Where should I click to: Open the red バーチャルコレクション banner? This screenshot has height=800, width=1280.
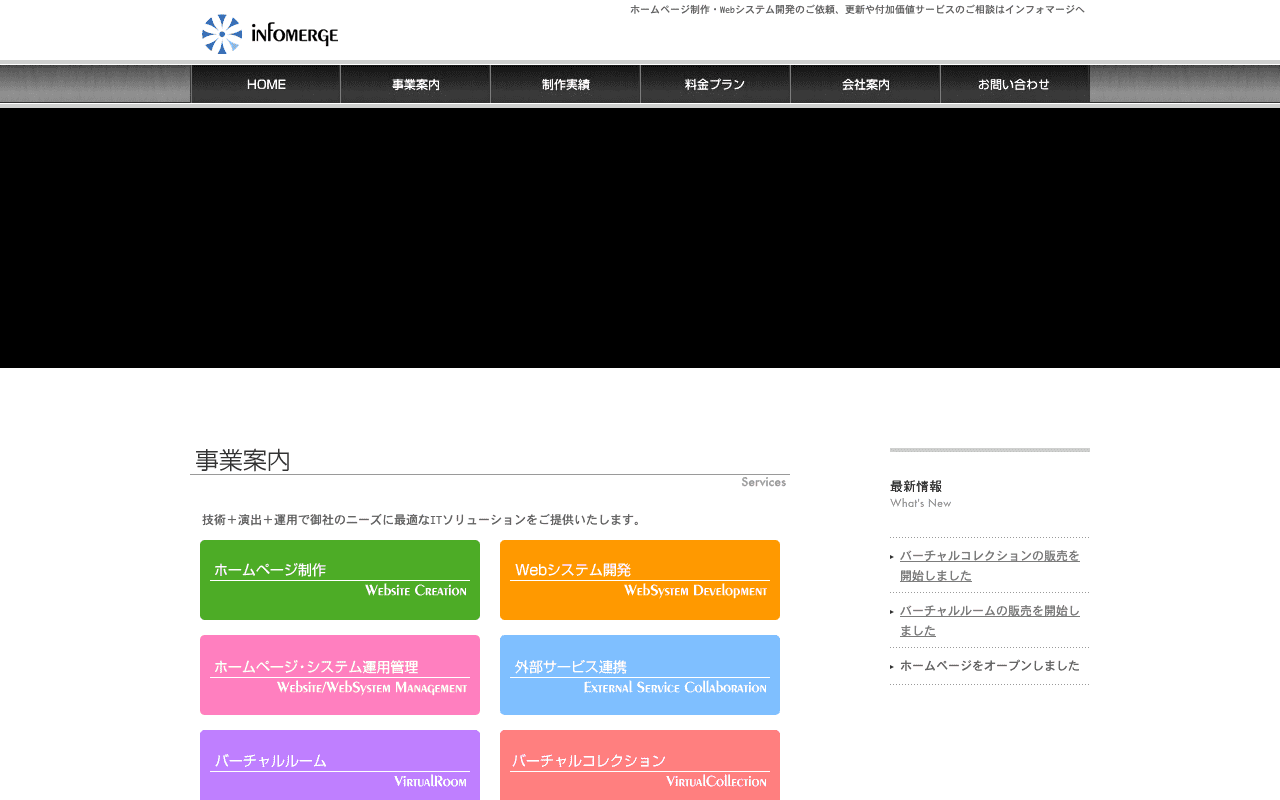(x=640, y=765)
